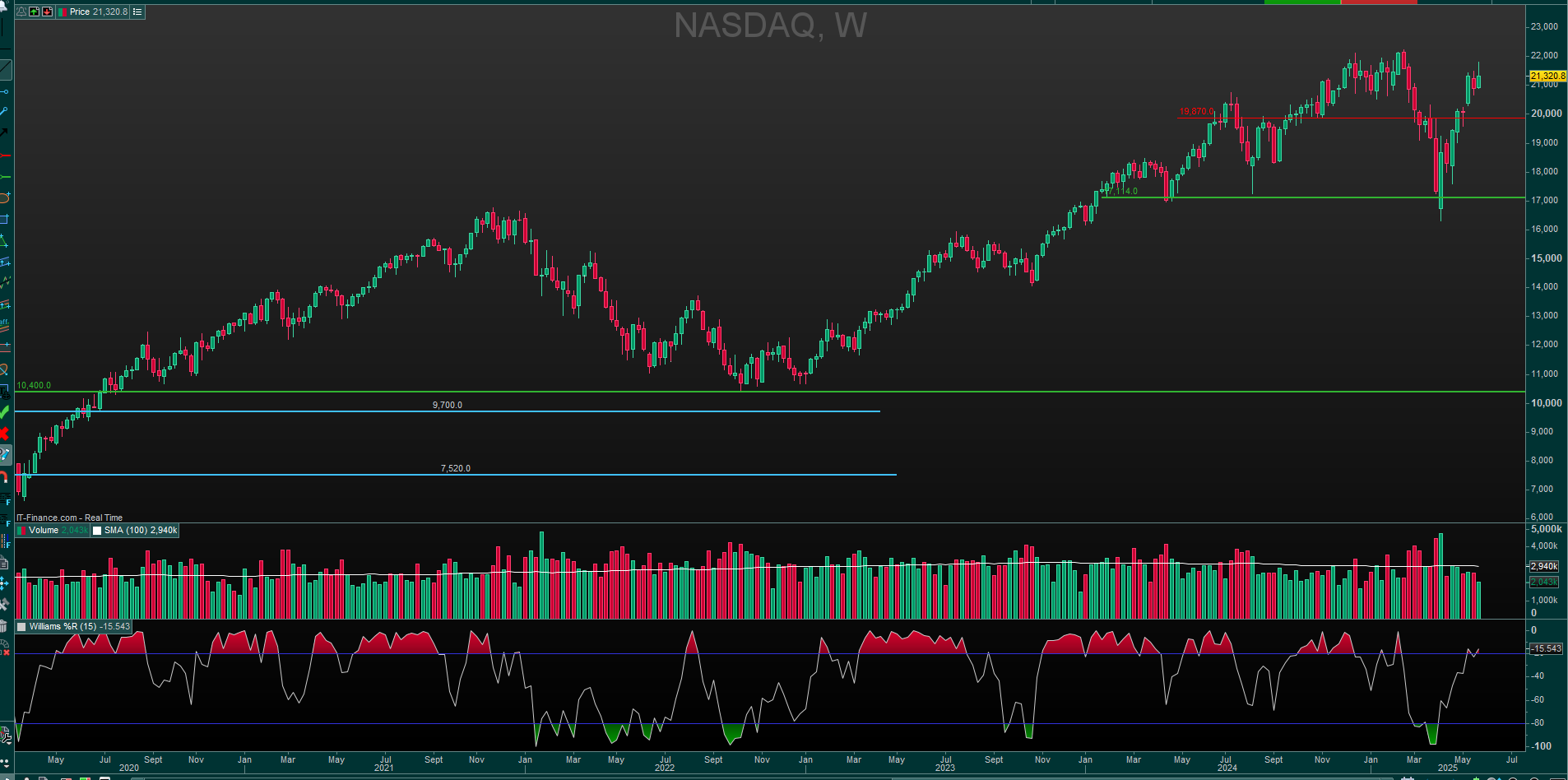Select the triangle drawing tool

[x=4, y=241]
